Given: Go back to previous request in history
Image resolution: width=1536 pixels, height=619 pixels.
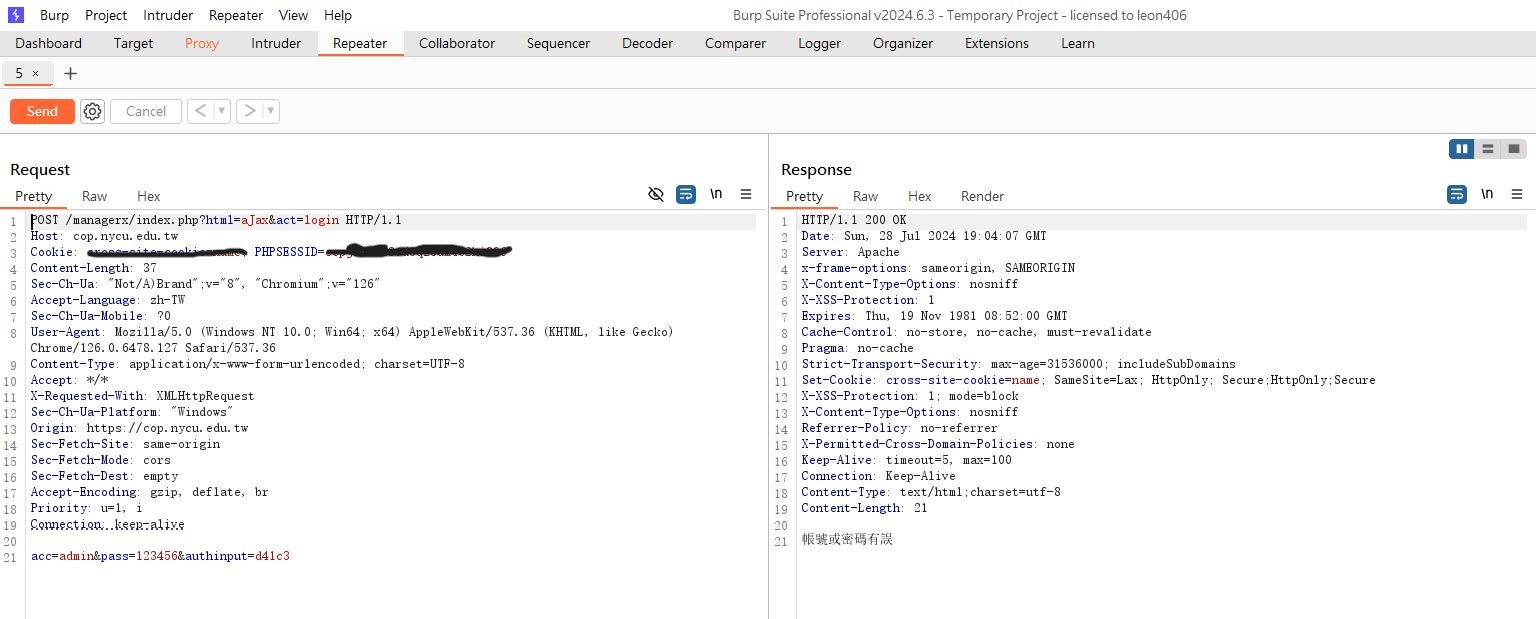Looking at the screenshot, I should tap(200, 111).
